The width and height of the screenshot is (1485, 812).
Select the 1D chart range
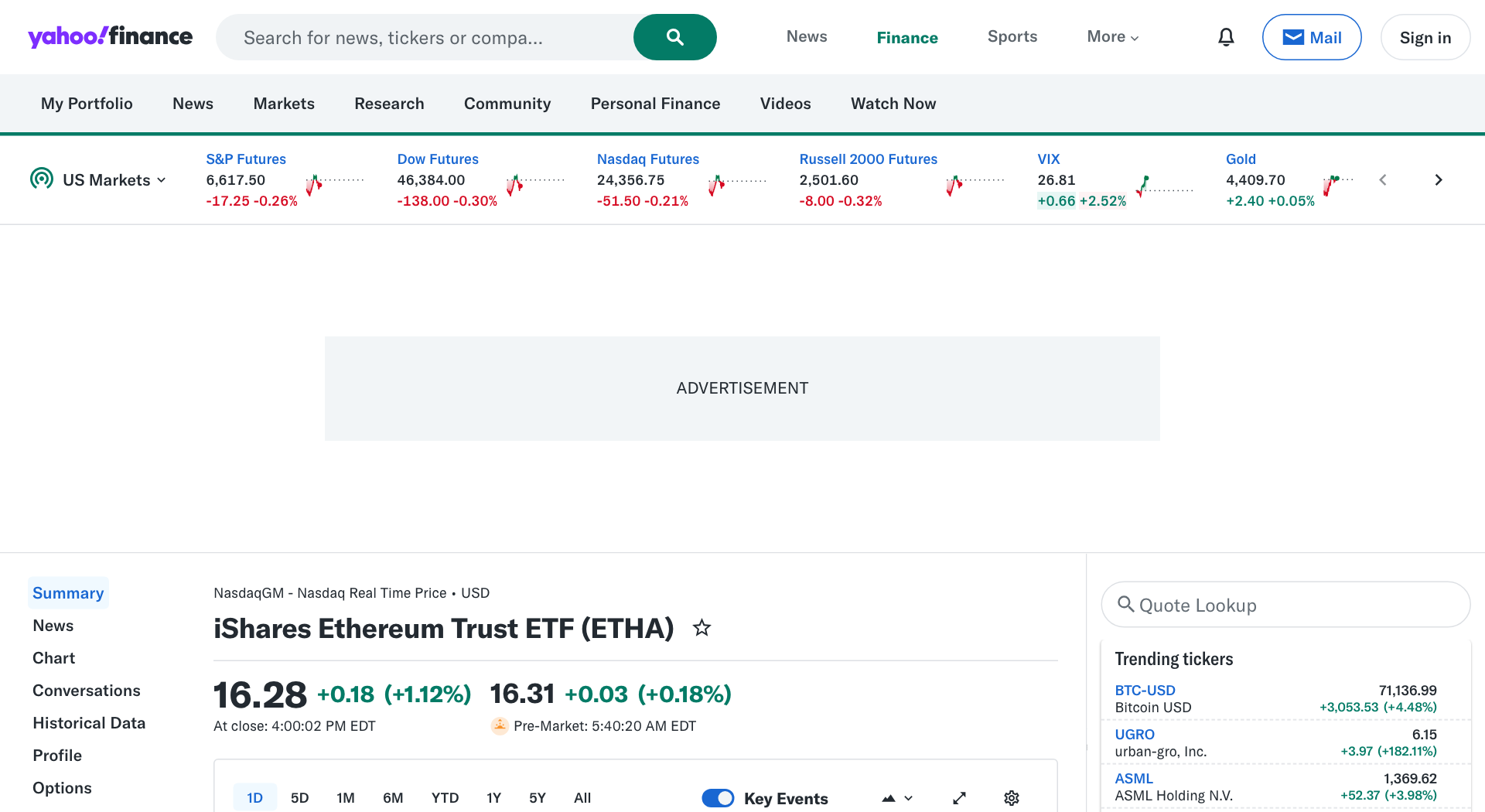point(255,798)
